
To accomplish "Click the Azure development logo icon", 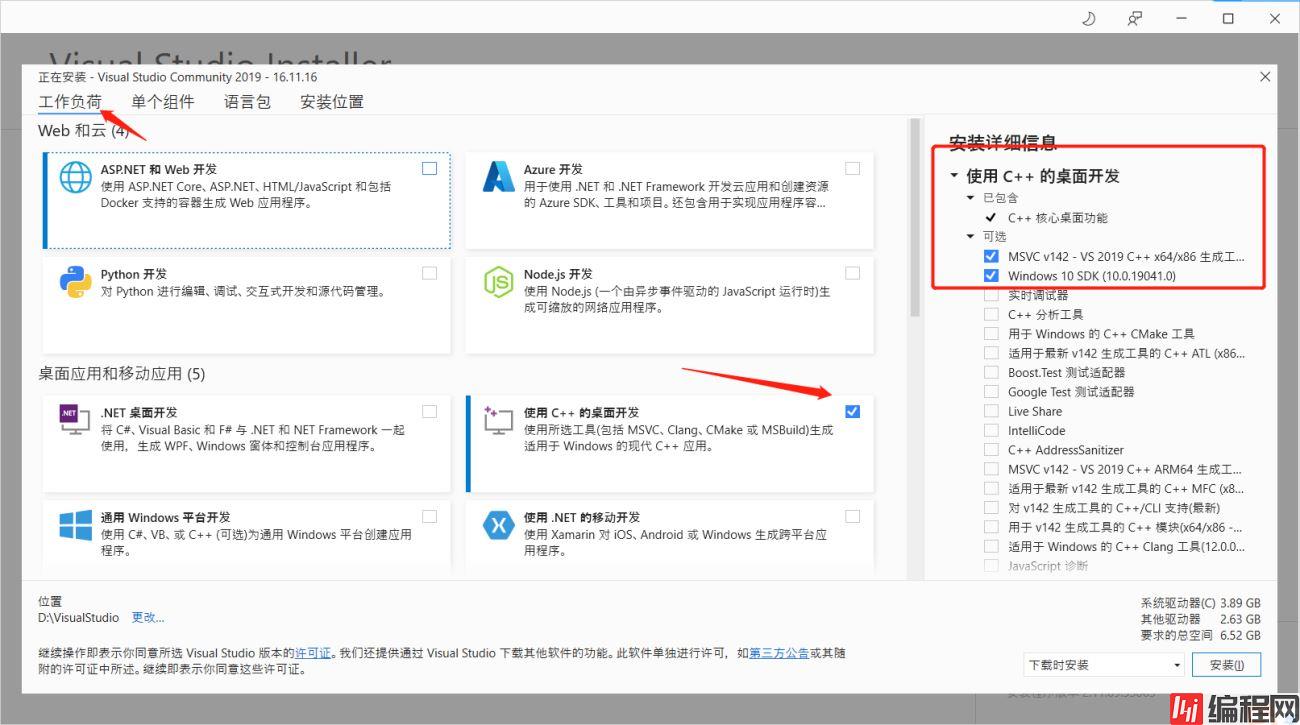I will click(x=498, y=177).
